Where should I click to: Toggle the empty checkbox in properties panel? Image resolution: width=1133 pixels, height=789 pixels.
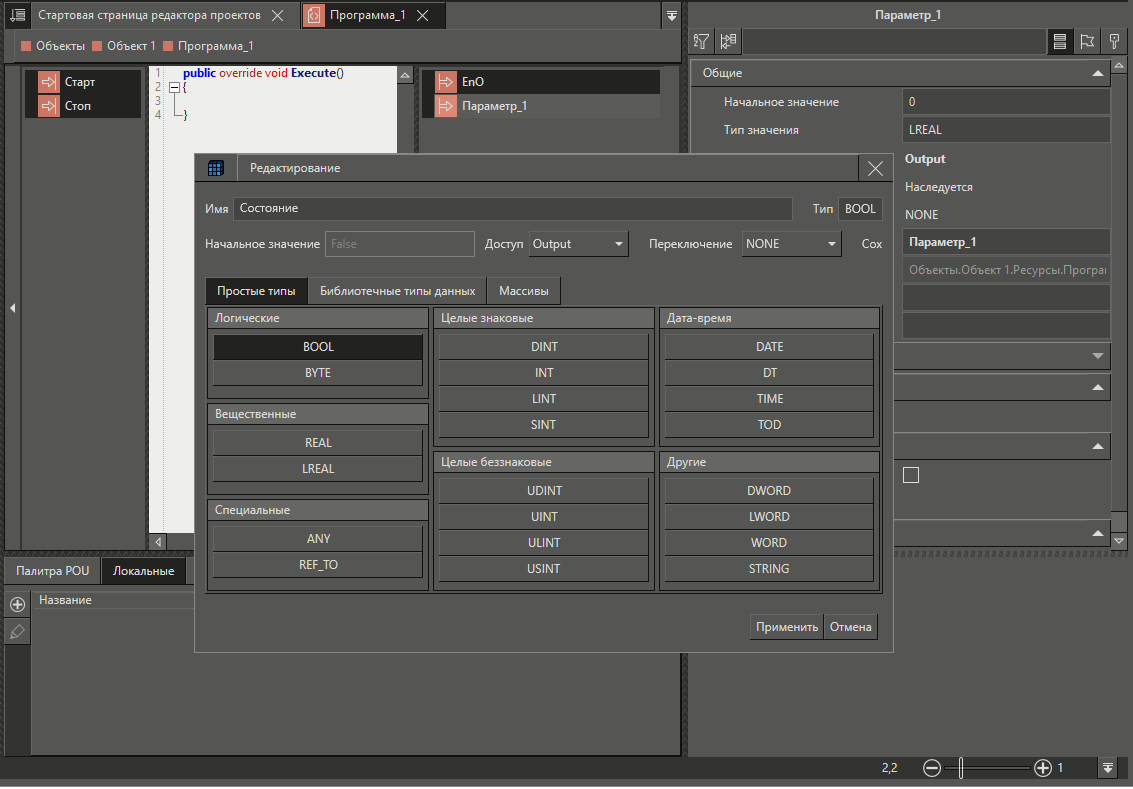(910, 475)
